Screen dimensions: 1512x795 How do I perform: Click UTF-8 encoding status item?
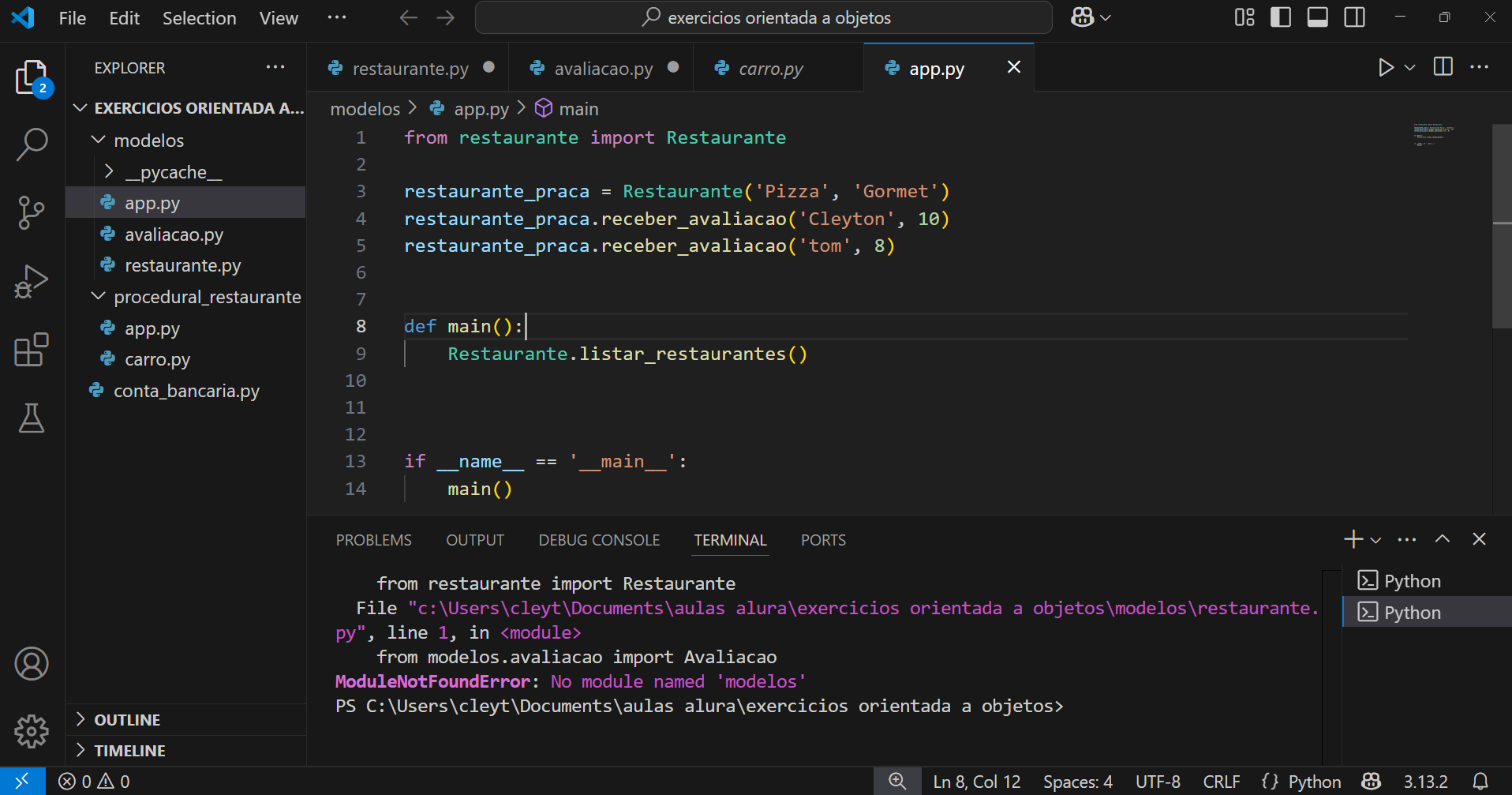[1158, 782]
